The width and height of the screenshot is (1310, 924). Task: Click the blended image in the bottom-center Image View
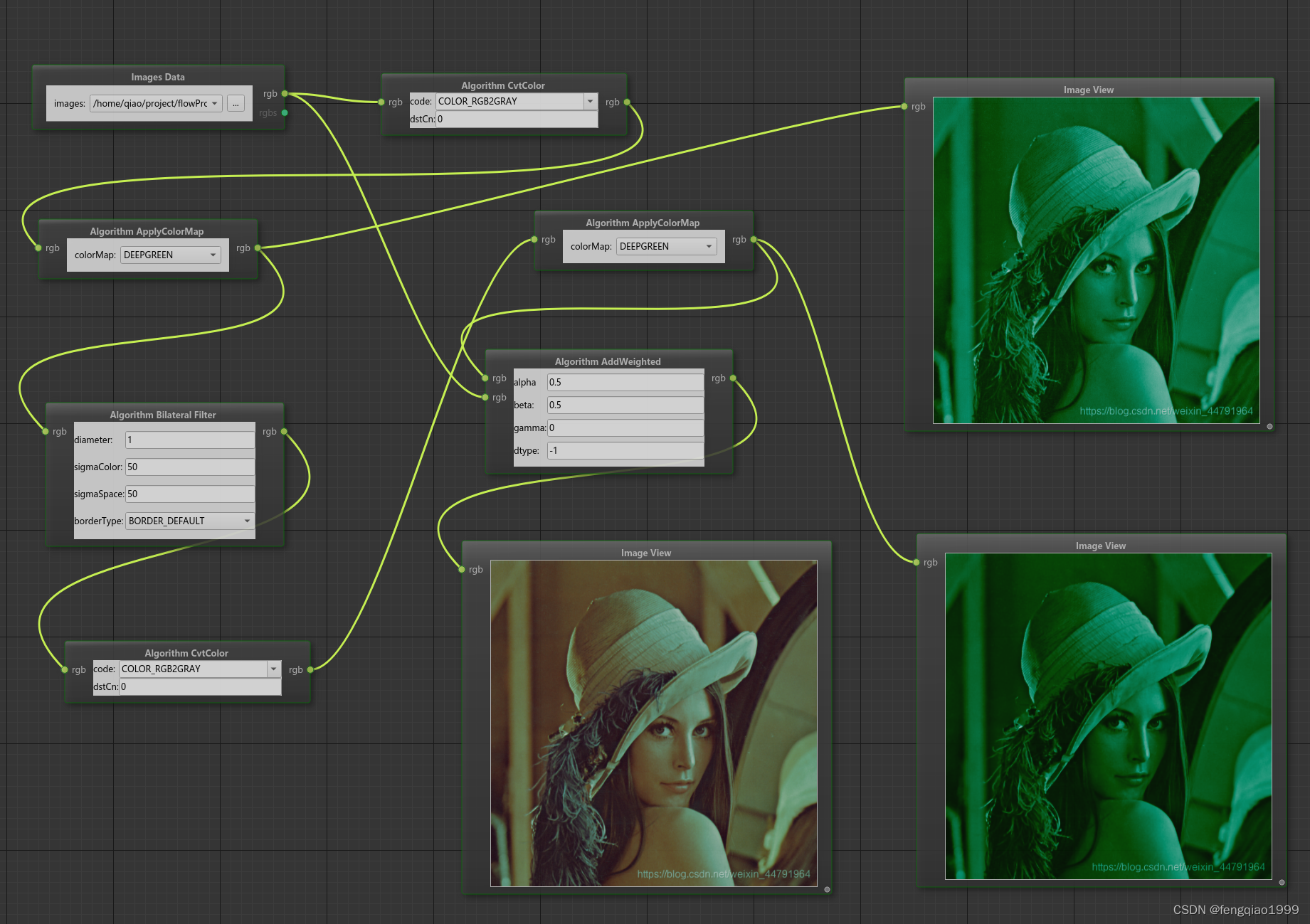pos(654,723)
